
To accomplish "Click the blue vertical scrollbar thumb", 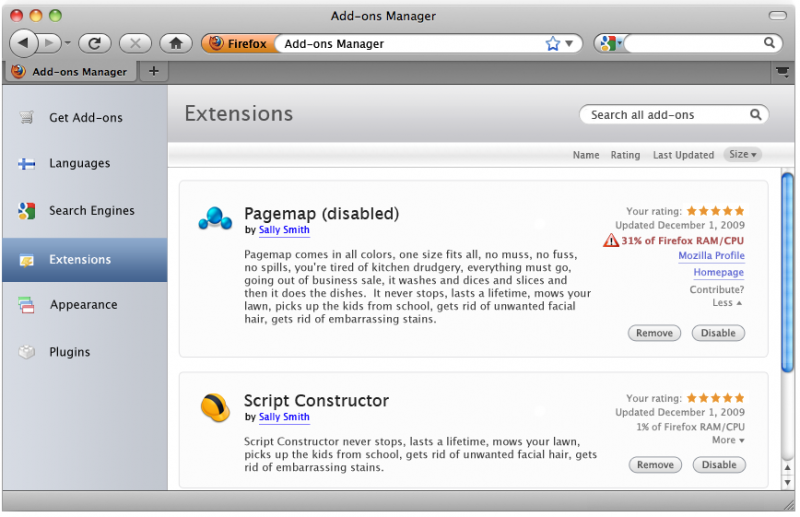I will click(x=787, y=273).
